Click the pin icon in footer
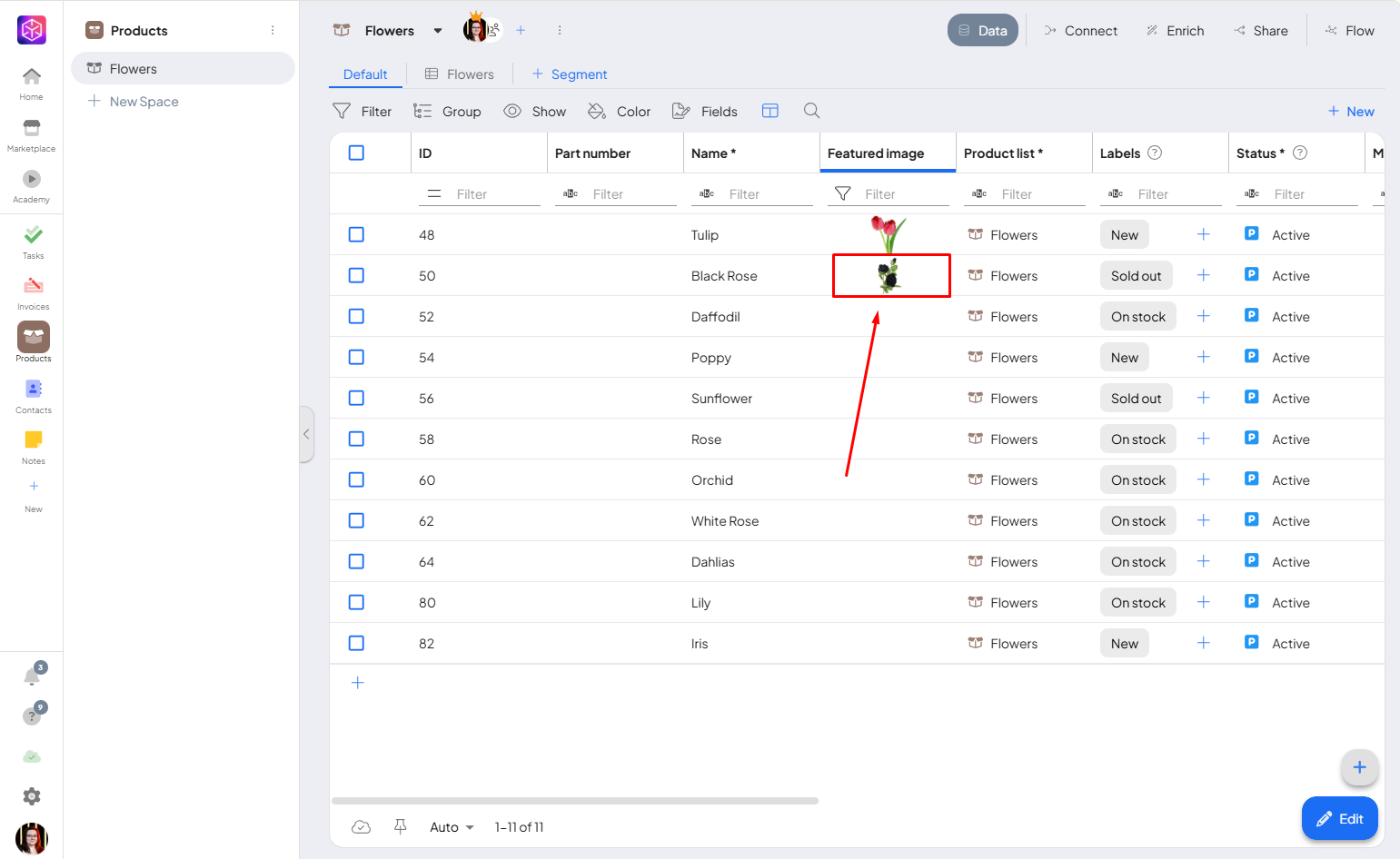The image size is (1400, 859). (x=400, y=826)
